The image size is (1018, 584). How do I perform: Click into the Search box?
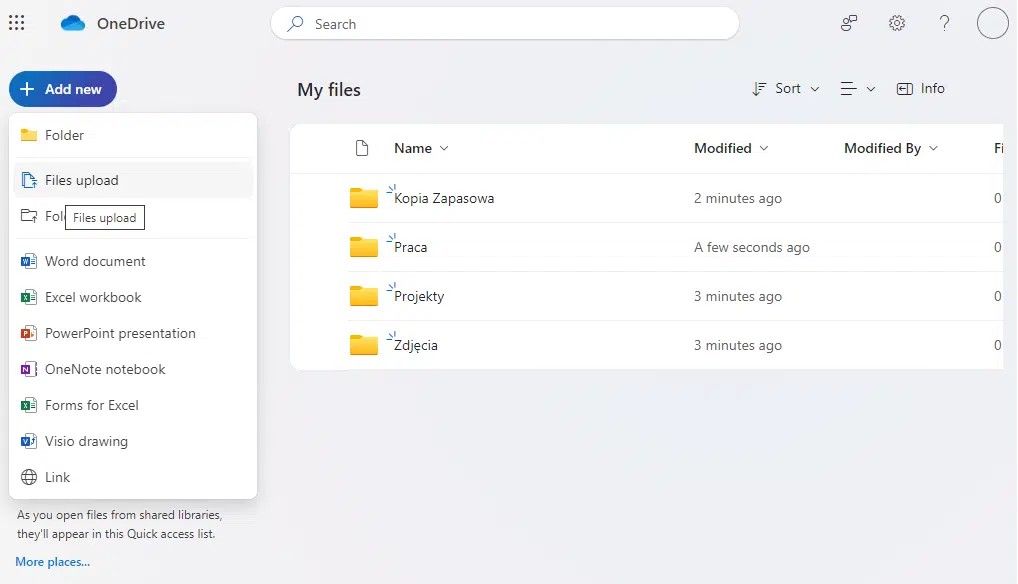click(x=505, y=24)
